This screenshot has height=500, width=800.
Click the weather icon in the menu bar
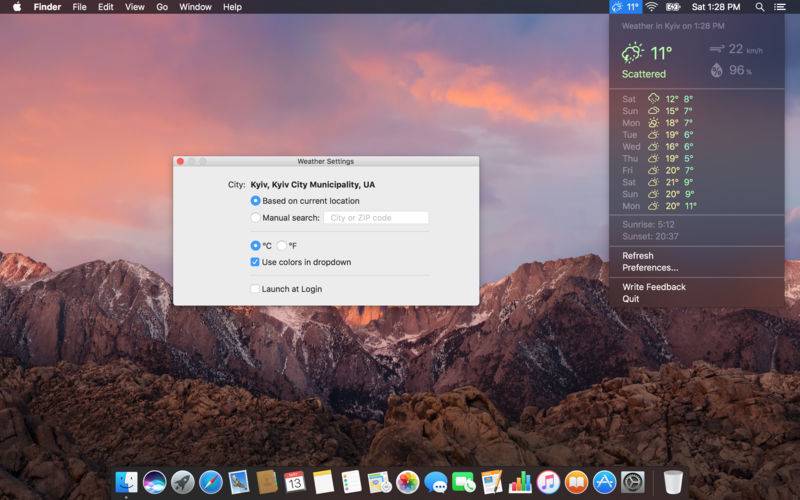pos(624,7)
